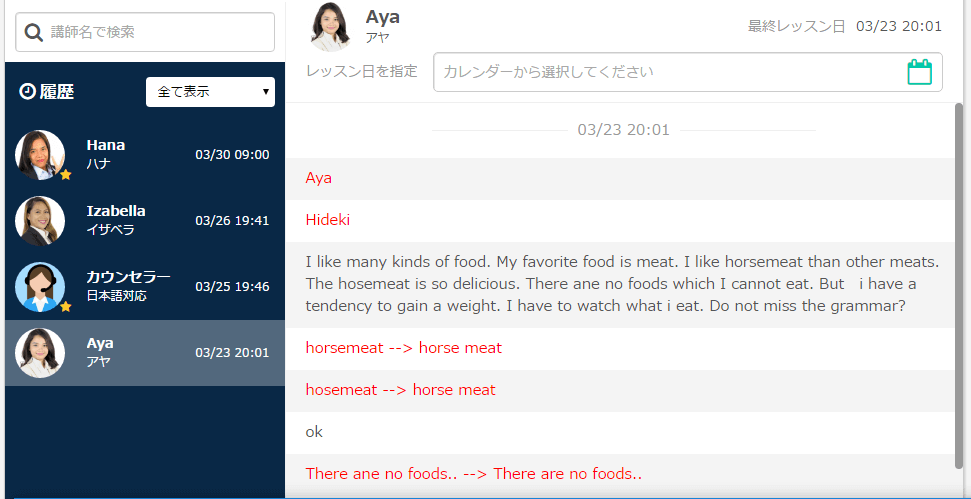The width and height of the screenshot is (971, 499).
Task: Focus the teacher name search field
Action: (x=145, y=32)
